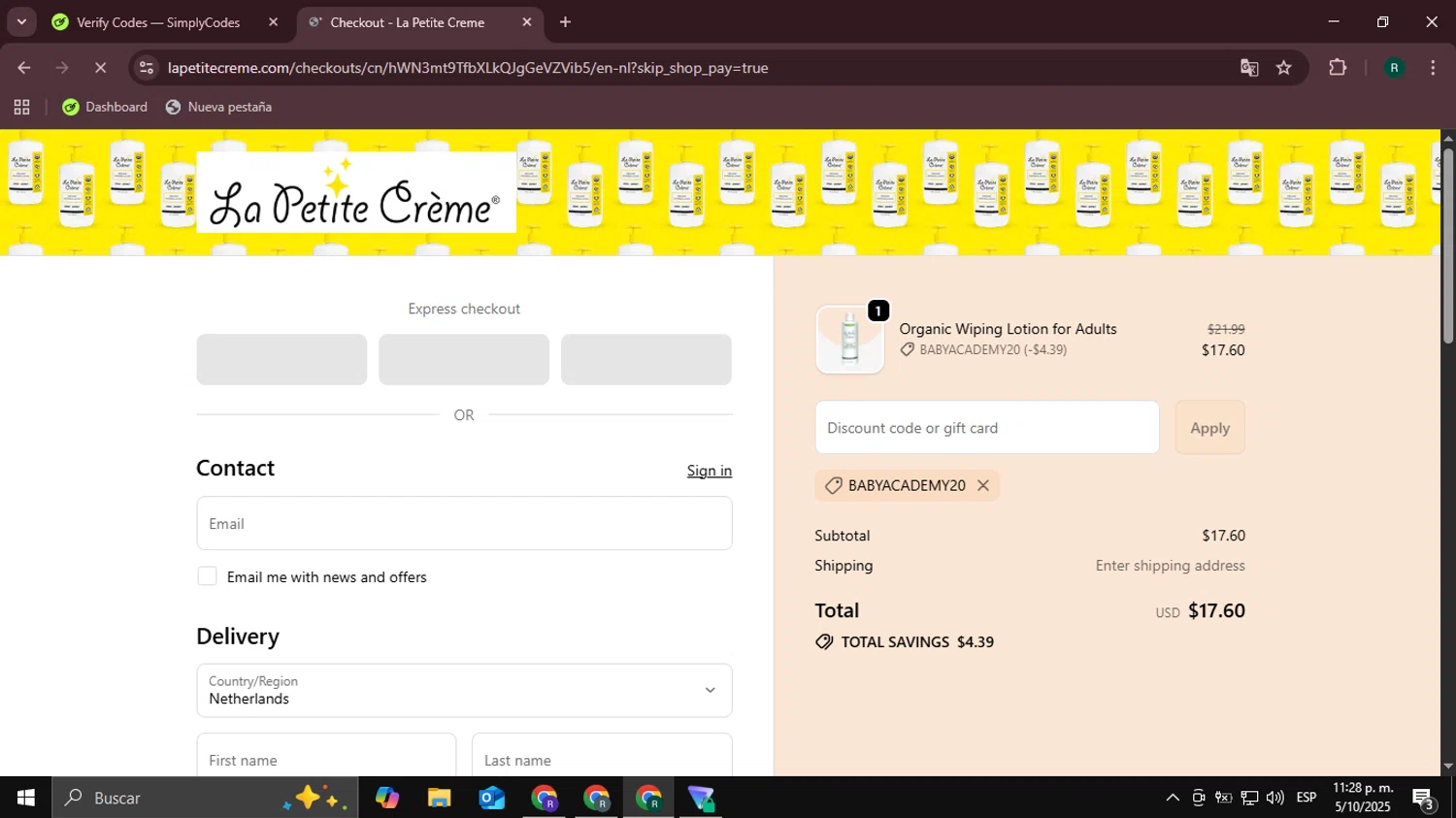1456x818 pixels.
Task: Open the Chrome profile R avatar
Action: coord(1394,68)
